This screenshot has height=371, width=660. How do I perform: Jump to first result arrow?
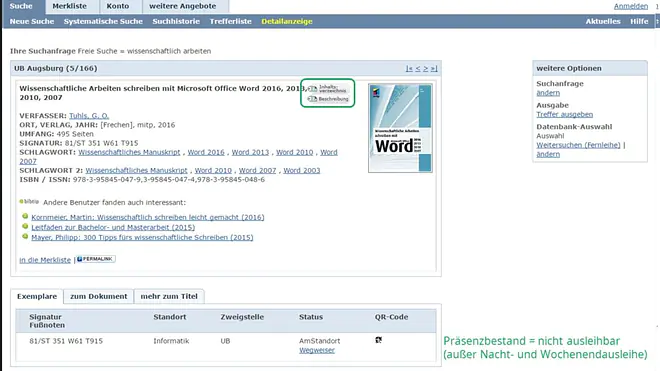tap(409, 68)
